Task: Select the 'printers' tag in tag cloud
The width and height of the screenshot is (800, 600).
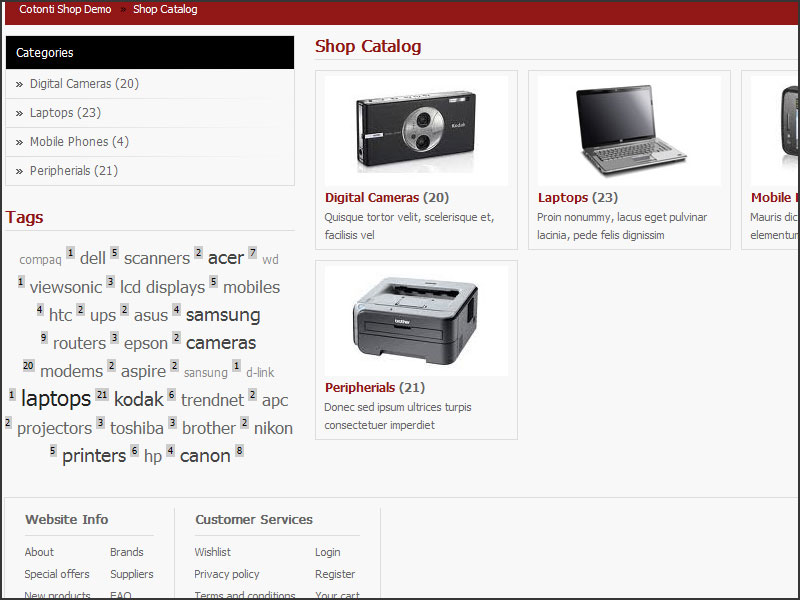Action: [x=94, y=457]
